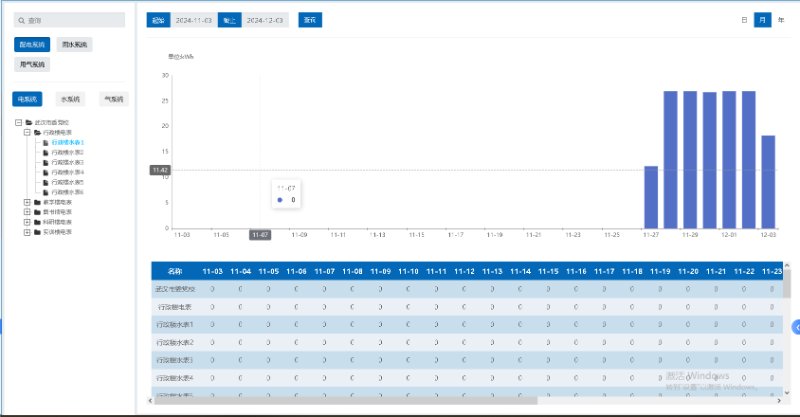
Task: Click the root folder icon of the tree
Action: point(28,122)
